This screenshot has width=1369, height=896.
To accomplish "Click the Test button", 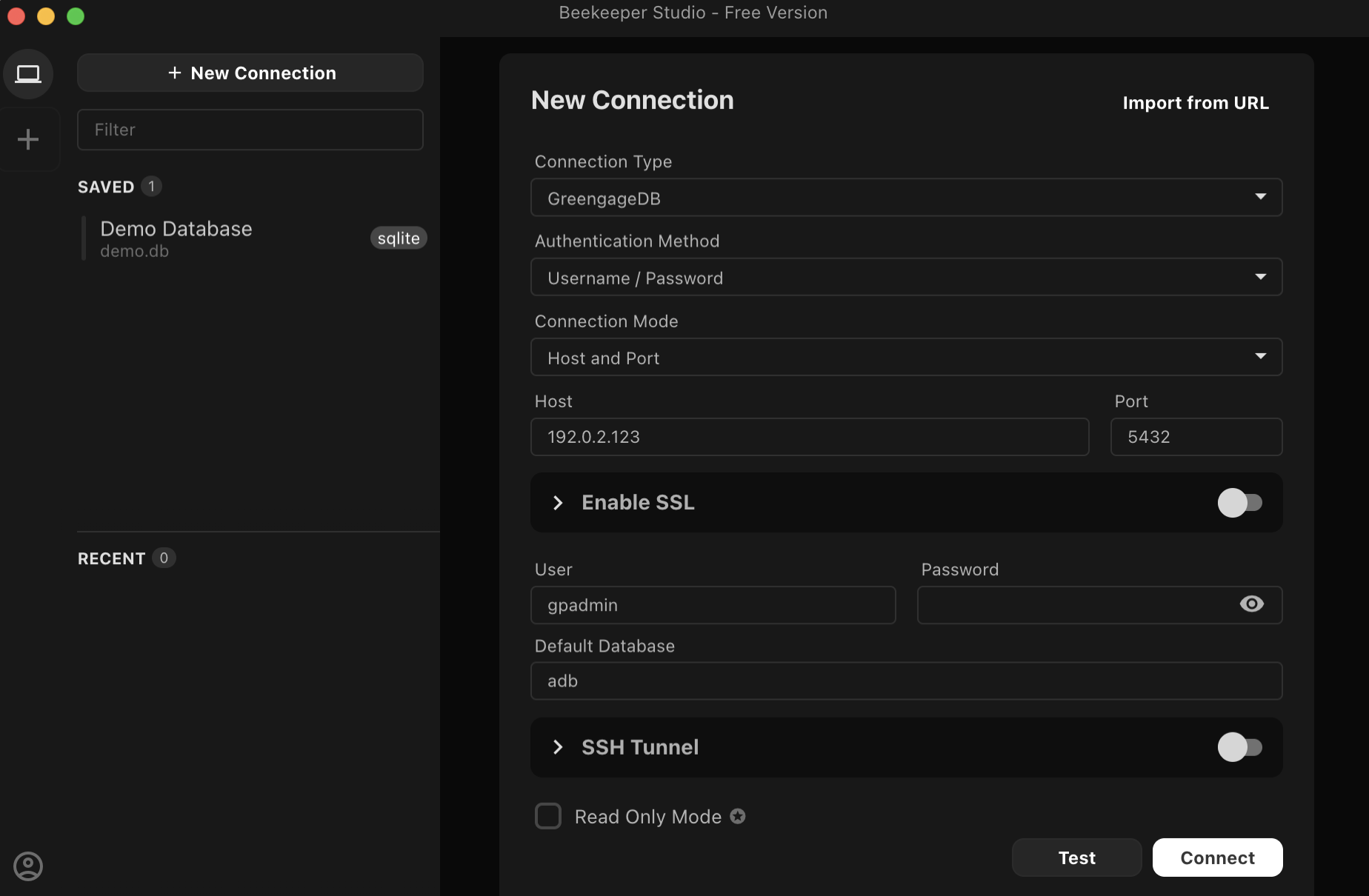I will coord(1076,857).
